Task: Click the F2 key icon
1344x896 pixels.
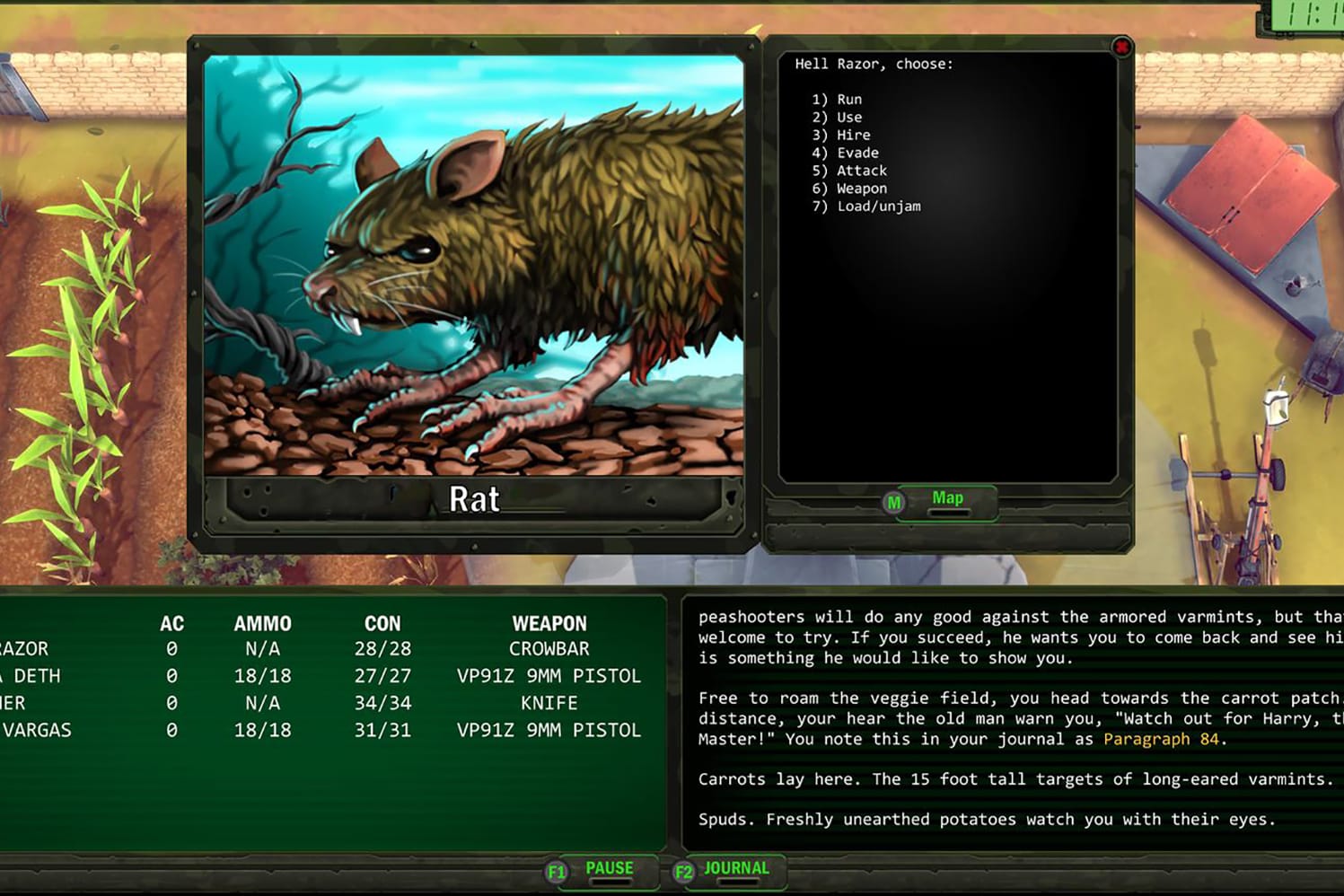Action: [684, 872]
